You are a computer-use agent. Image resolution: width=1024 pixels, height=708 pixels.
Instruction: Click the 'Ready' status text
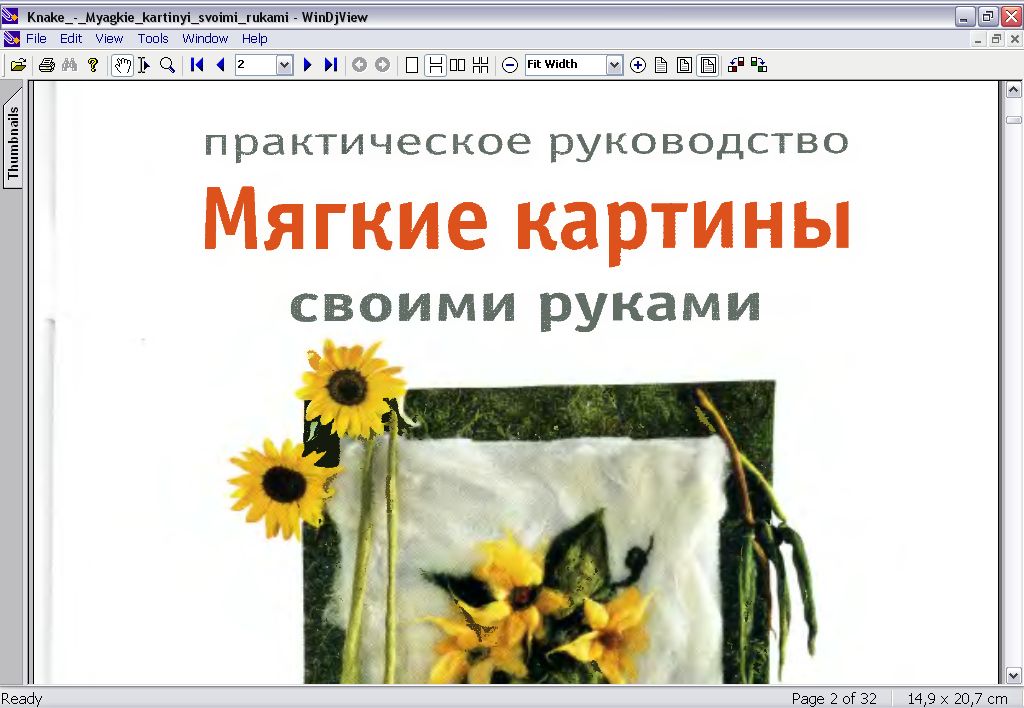22,699
